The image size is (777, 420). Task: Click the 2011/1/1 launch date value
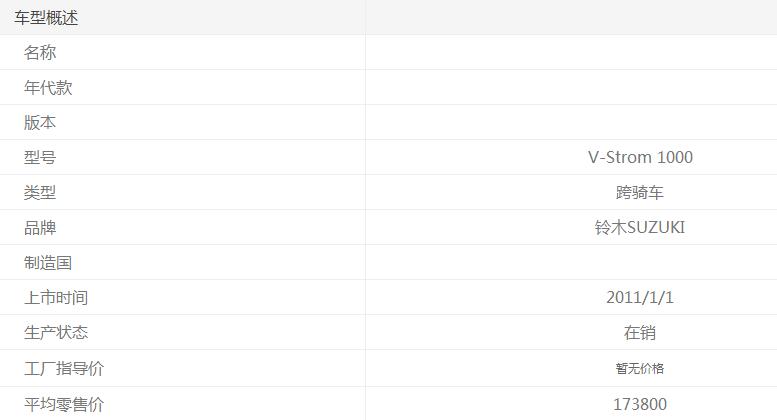(640, 298)
